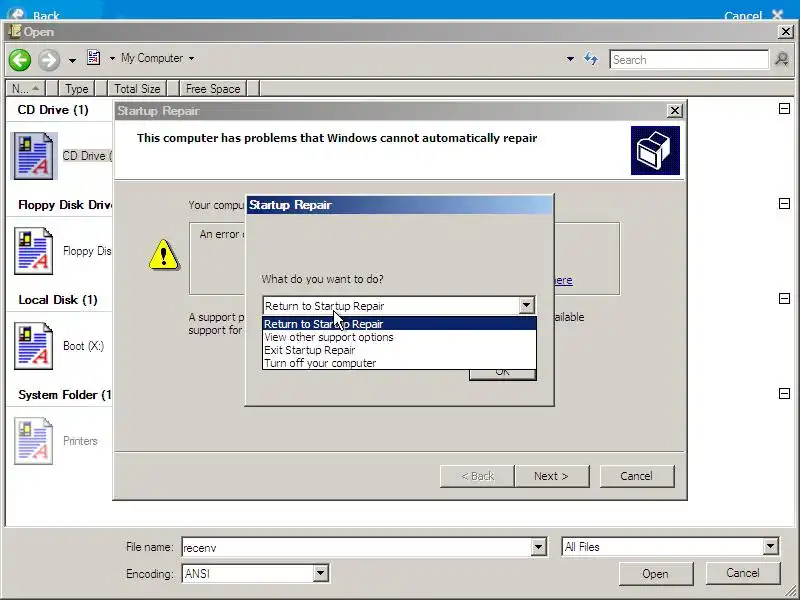Select the Boot (X:) disk icon

pos(34,346)
